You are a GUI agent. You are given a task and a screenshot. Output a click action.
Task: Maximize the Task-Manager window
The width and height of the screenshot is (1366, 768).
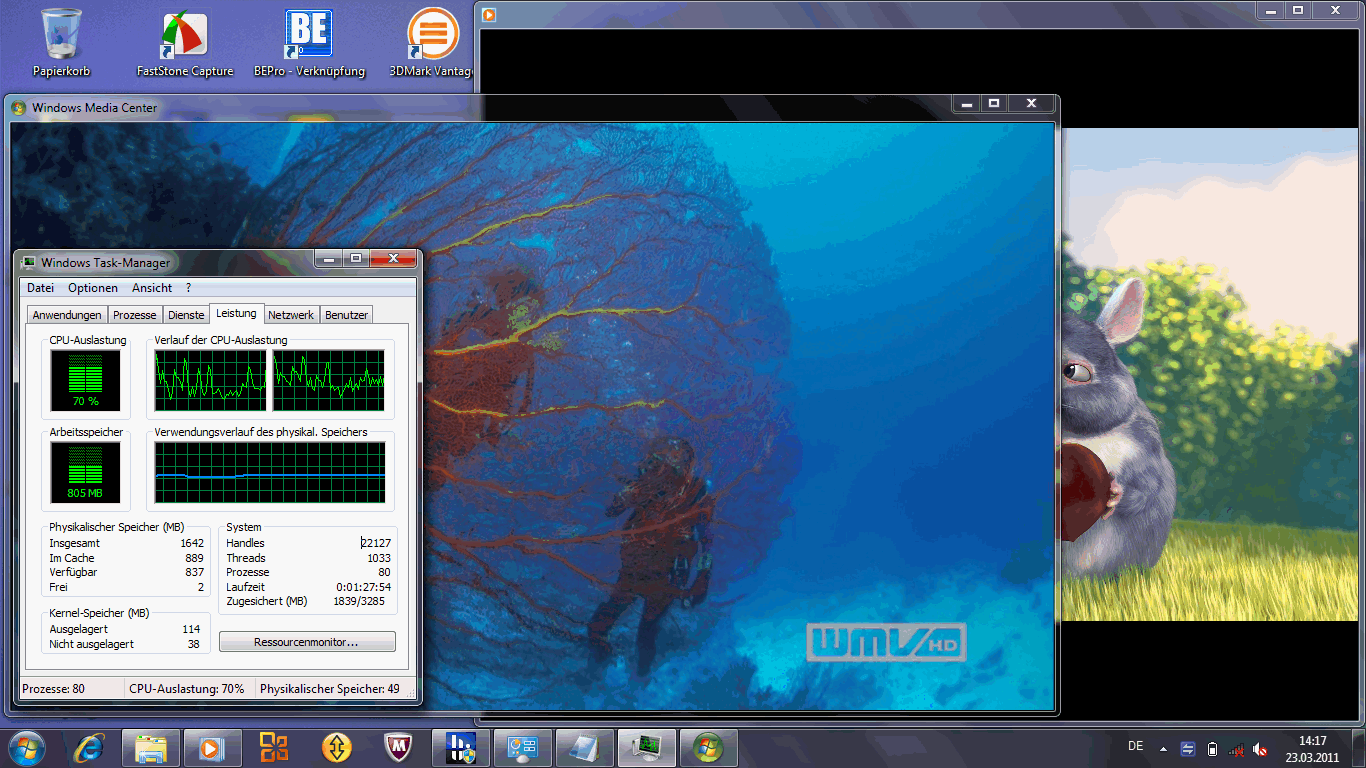coord(356,259)
